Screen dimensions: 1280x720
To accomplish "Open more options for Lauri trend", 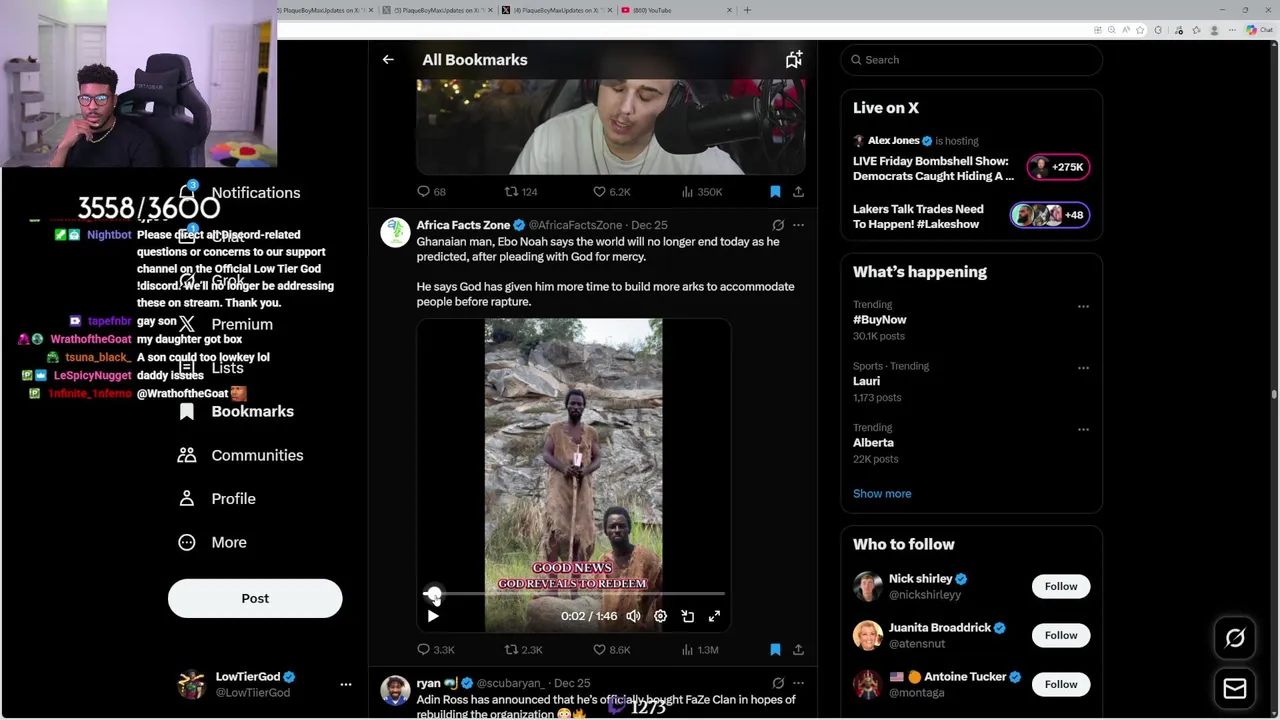I will [x=1083, y=368].
